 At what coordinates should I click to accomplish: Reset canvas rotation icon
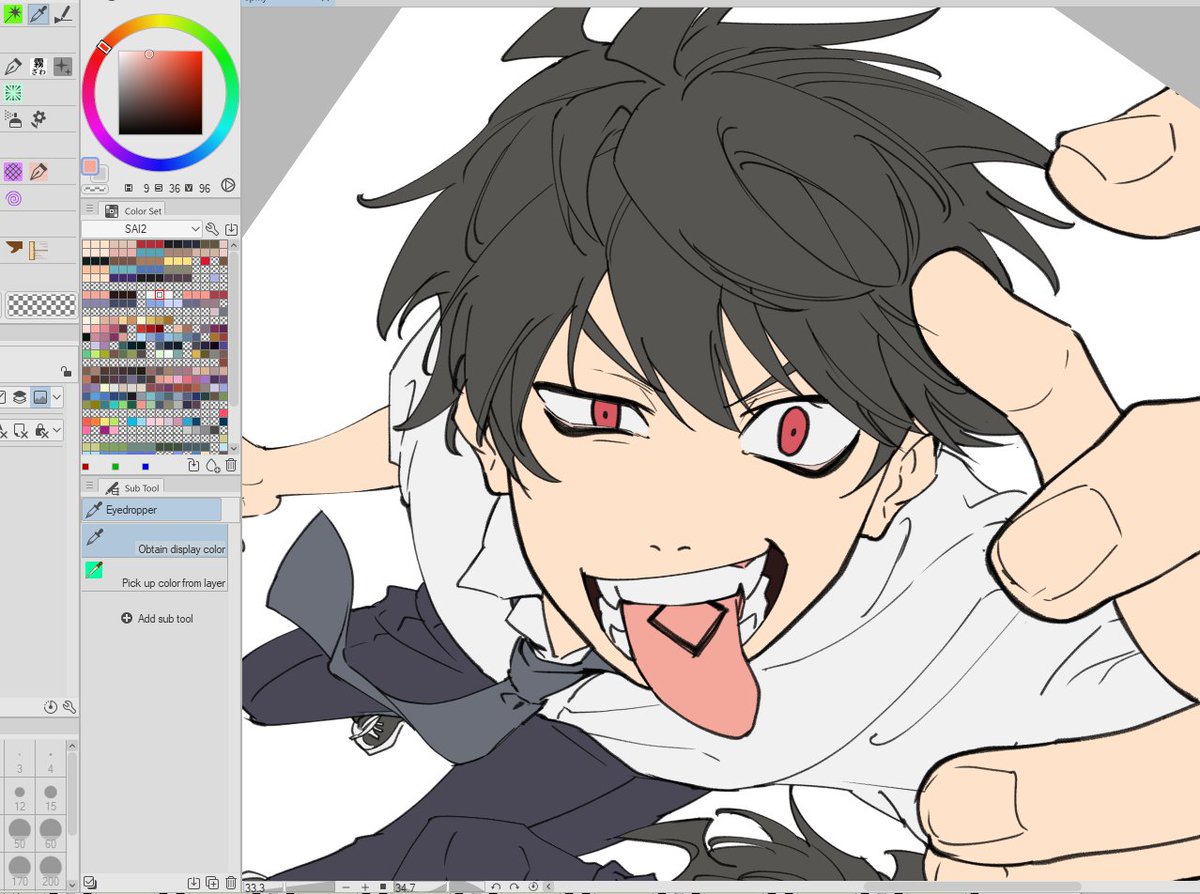pos(533,886)
